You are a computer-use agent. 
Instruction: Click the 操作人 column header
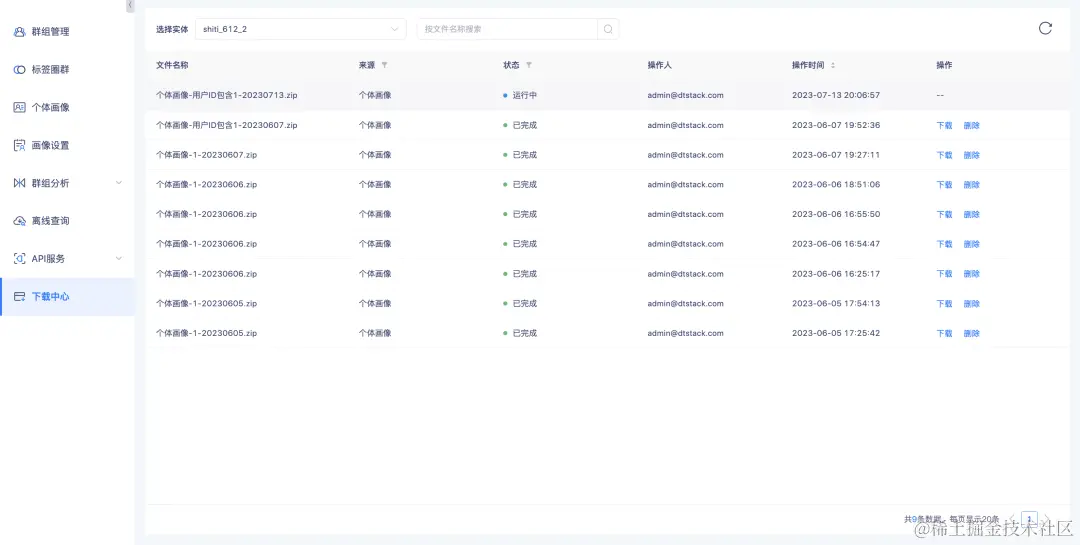(659, 65)
